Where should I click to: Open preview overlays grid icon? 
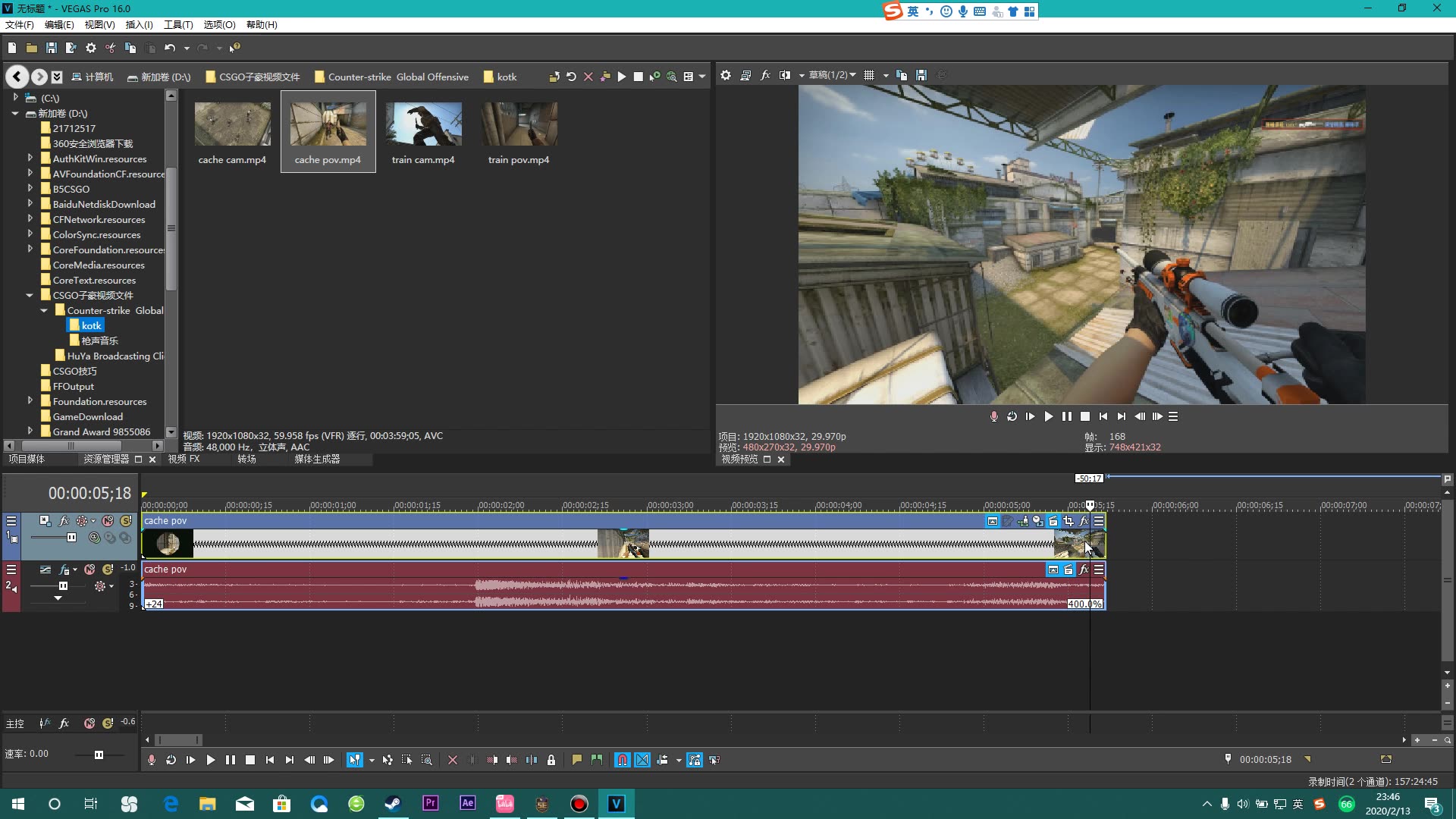[x=869, y=75]
